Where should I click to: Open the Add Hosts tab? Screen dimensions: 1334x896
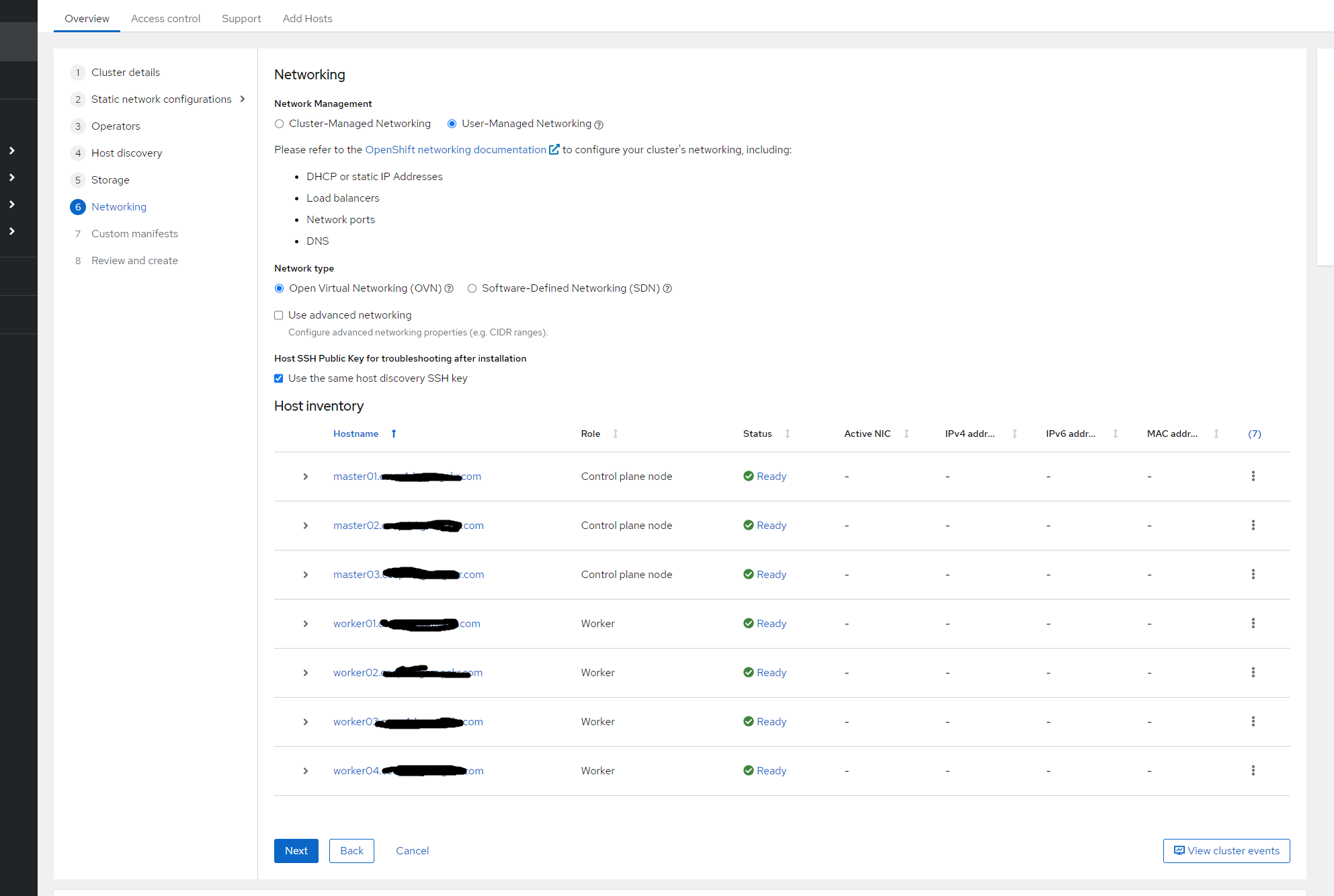(x=307, y=18)
